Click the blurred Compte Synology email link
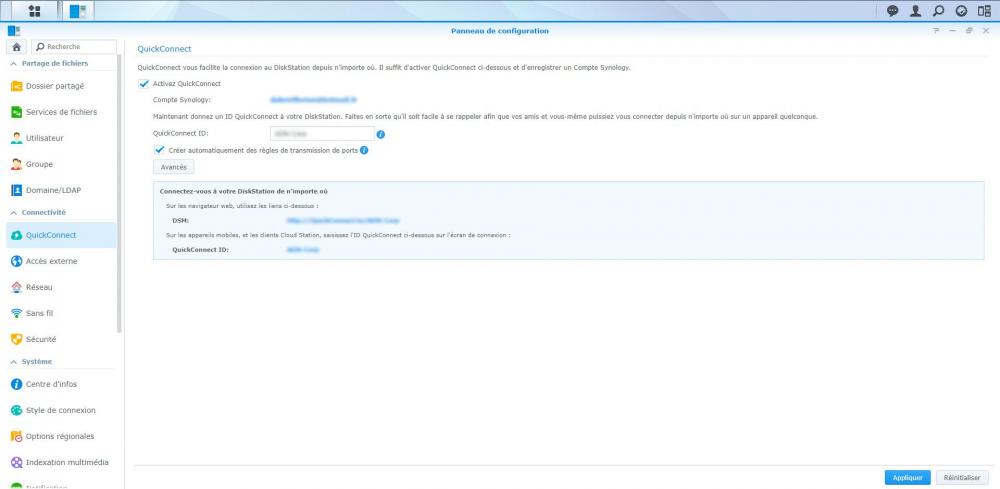 point(313,100)
